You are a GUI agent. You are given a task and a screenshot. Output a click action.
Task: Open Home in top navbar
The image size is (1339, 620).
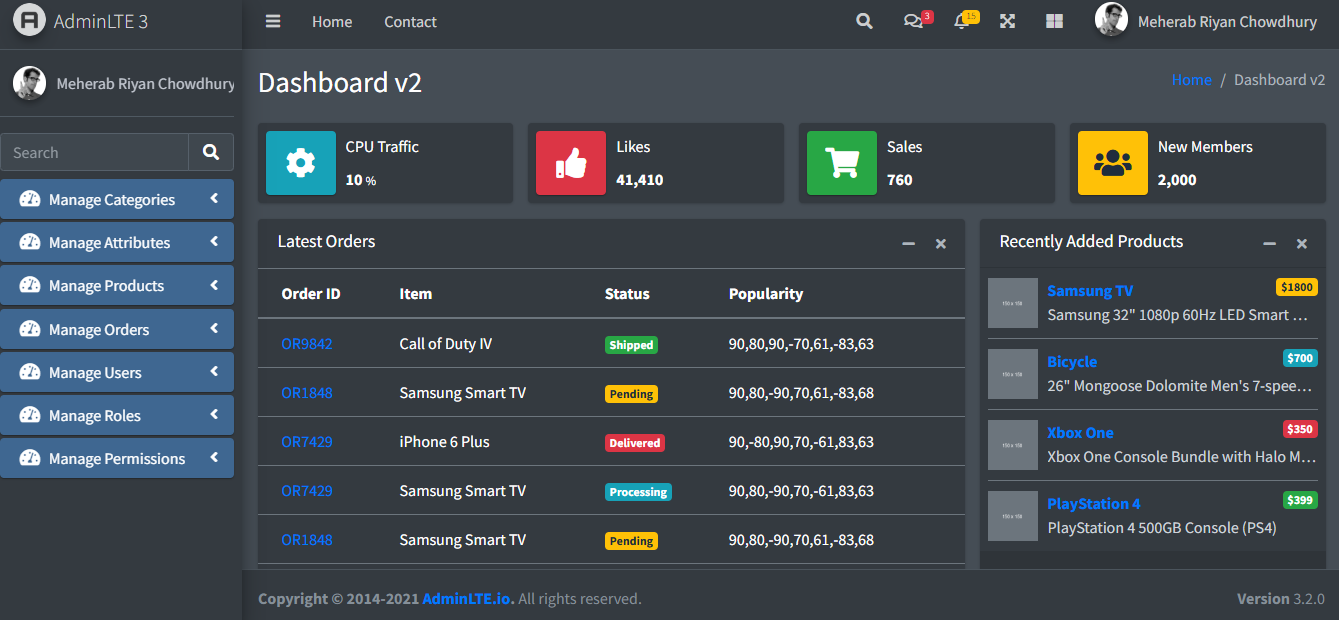pos(332,21)
